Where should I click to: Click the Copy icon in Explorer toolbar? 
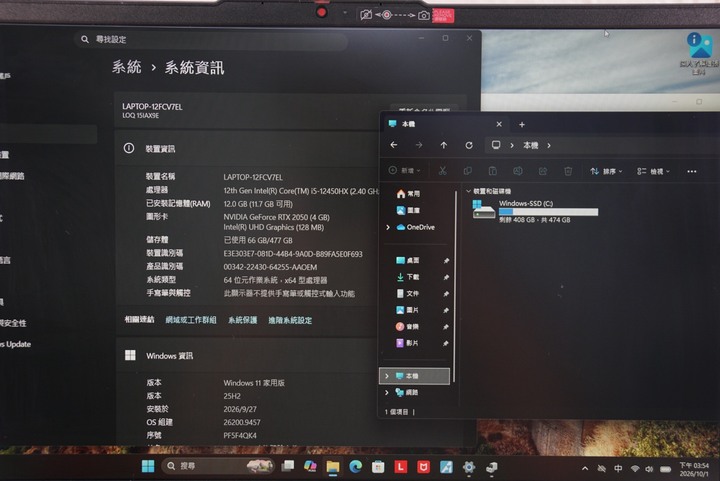(467, 171)
